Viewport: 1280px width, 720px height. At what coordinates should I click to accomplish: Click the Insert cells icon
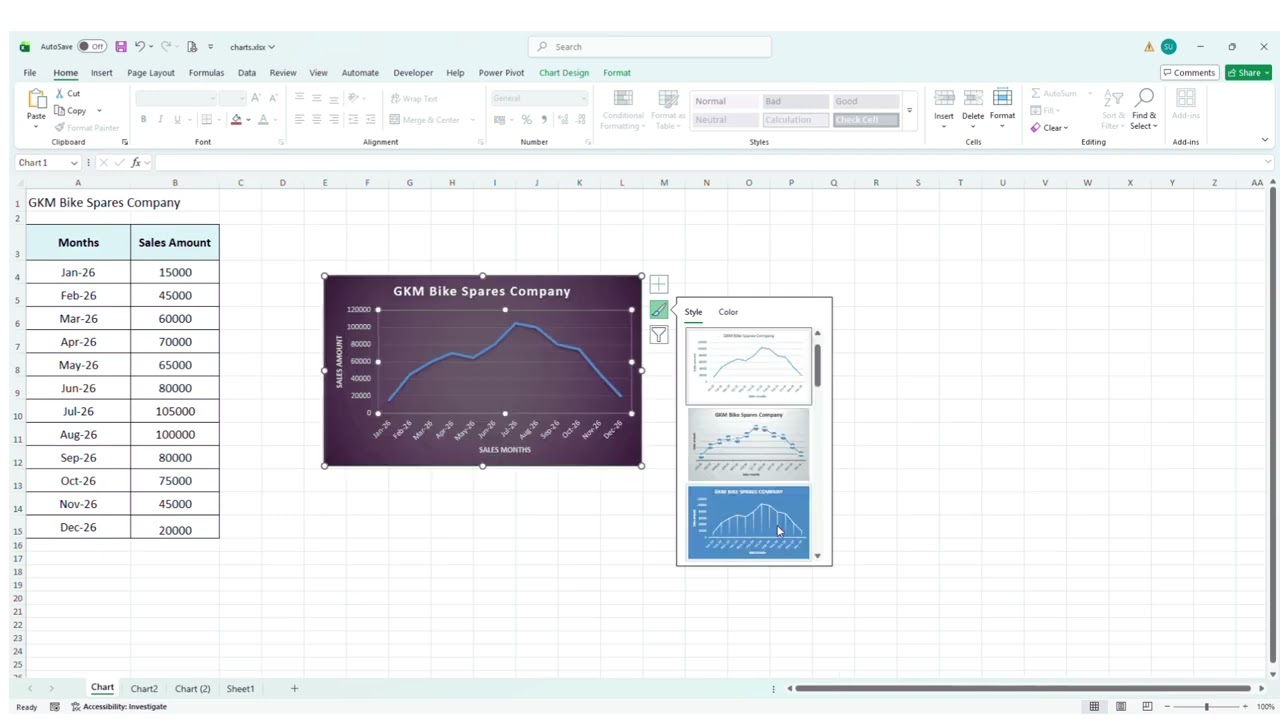(x=944, y=98)
